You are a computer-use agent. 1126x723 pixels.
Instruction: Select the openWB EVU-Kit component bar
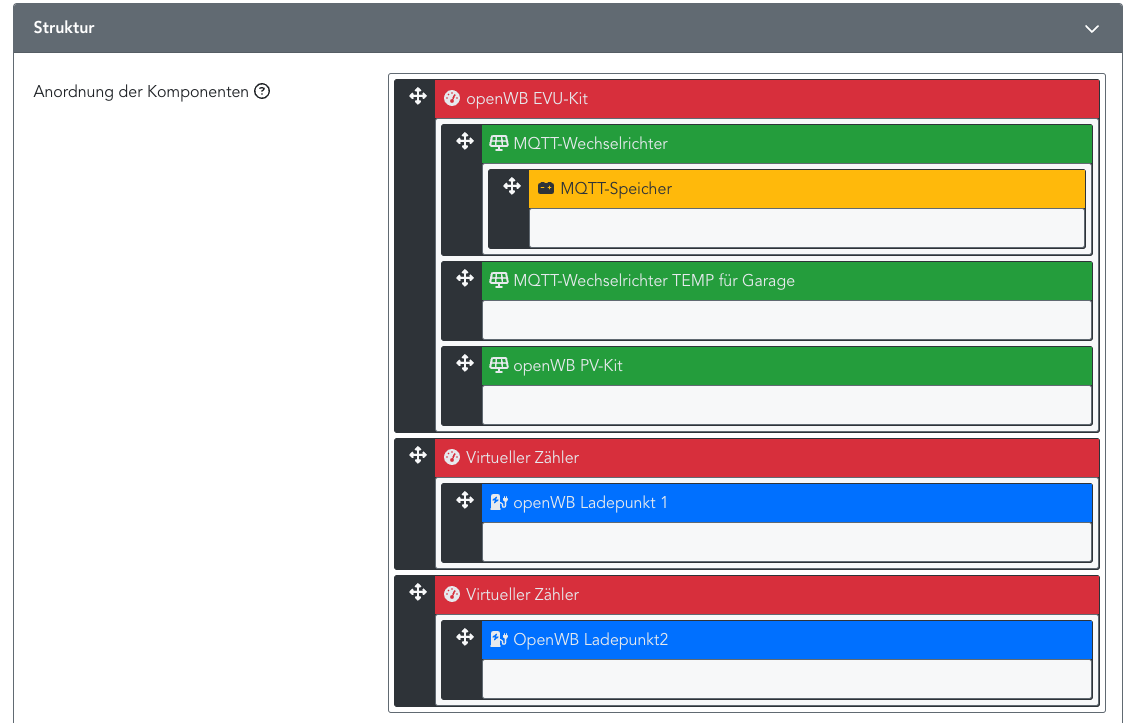[x=767, y=99]
